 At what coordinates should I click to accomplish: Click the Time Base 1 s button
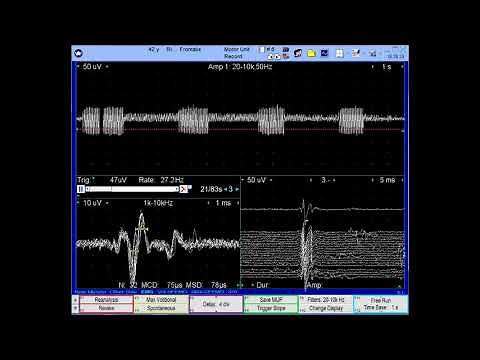pyautogui.click(x=381, y=308)
